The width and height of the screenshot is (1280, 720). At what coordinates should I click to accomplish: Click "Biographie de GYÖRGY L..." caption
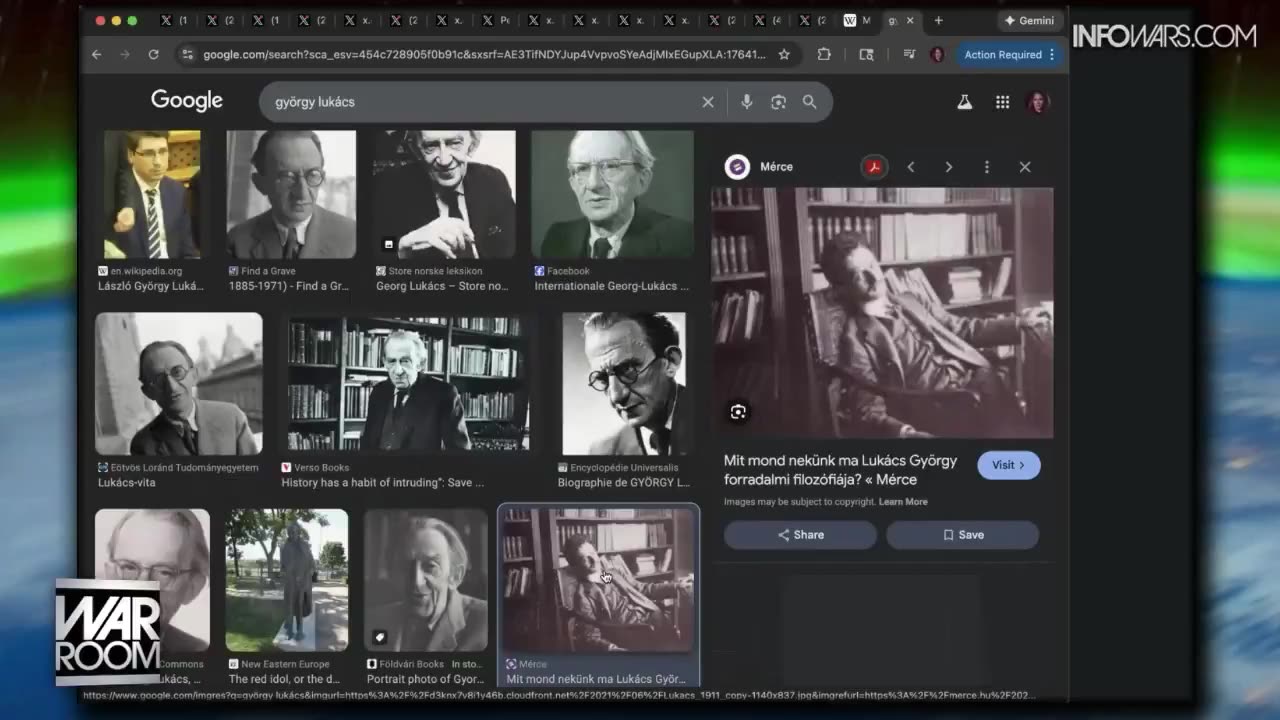pyautogui.click(x=626, y=482)
